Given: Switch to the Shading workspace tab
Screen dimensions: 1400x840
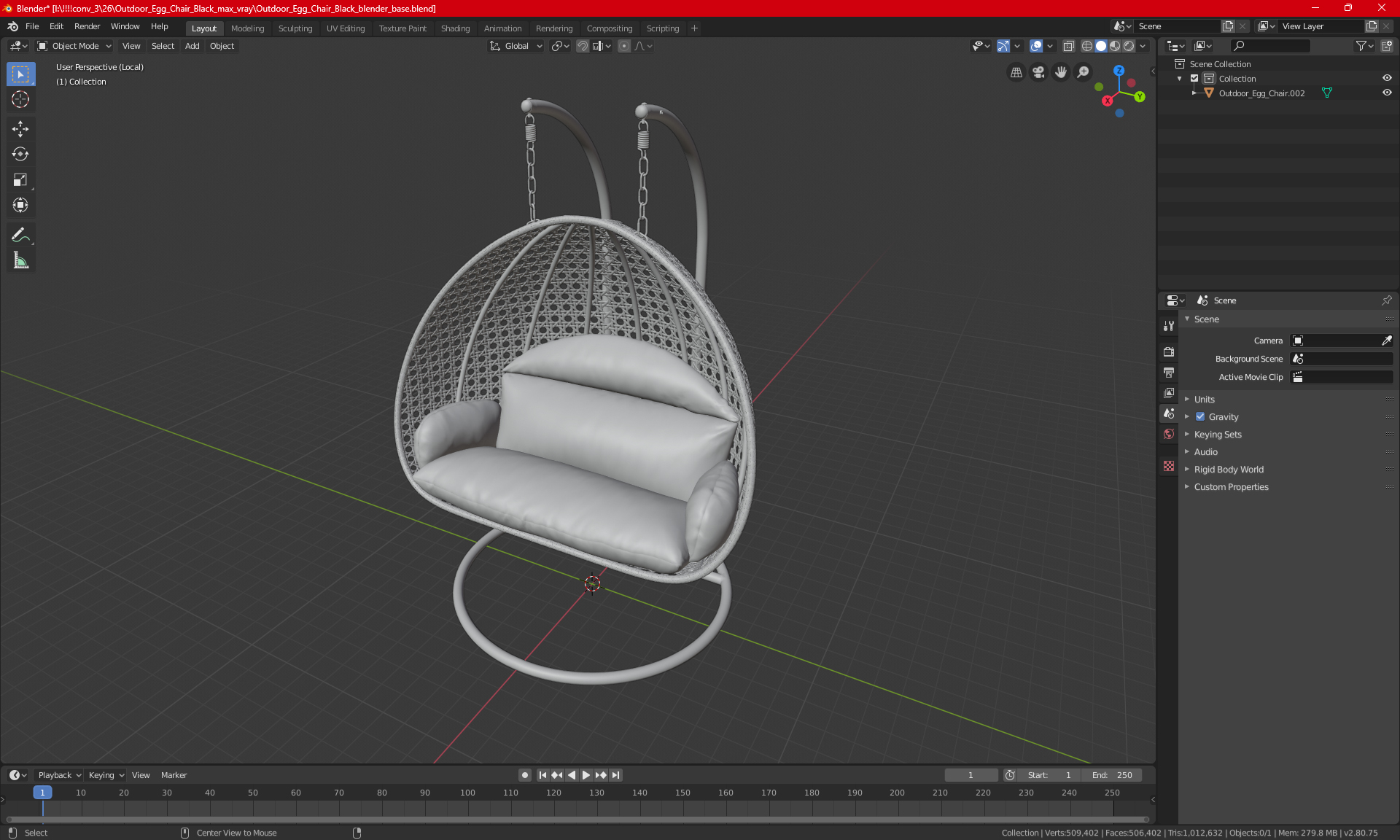Looking at the screenshot, I should [x=455, y=28].
